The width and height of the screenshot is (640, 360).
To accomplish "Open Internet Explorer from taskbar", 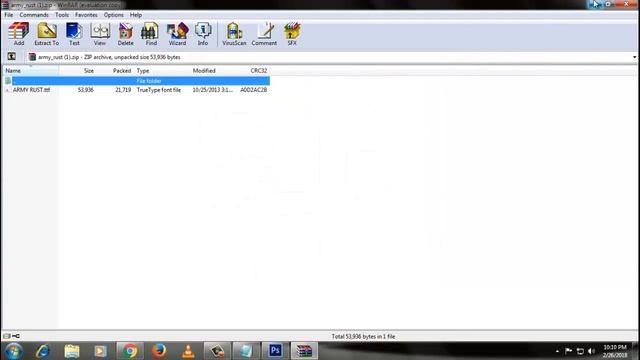I will [x=42, y=351].
